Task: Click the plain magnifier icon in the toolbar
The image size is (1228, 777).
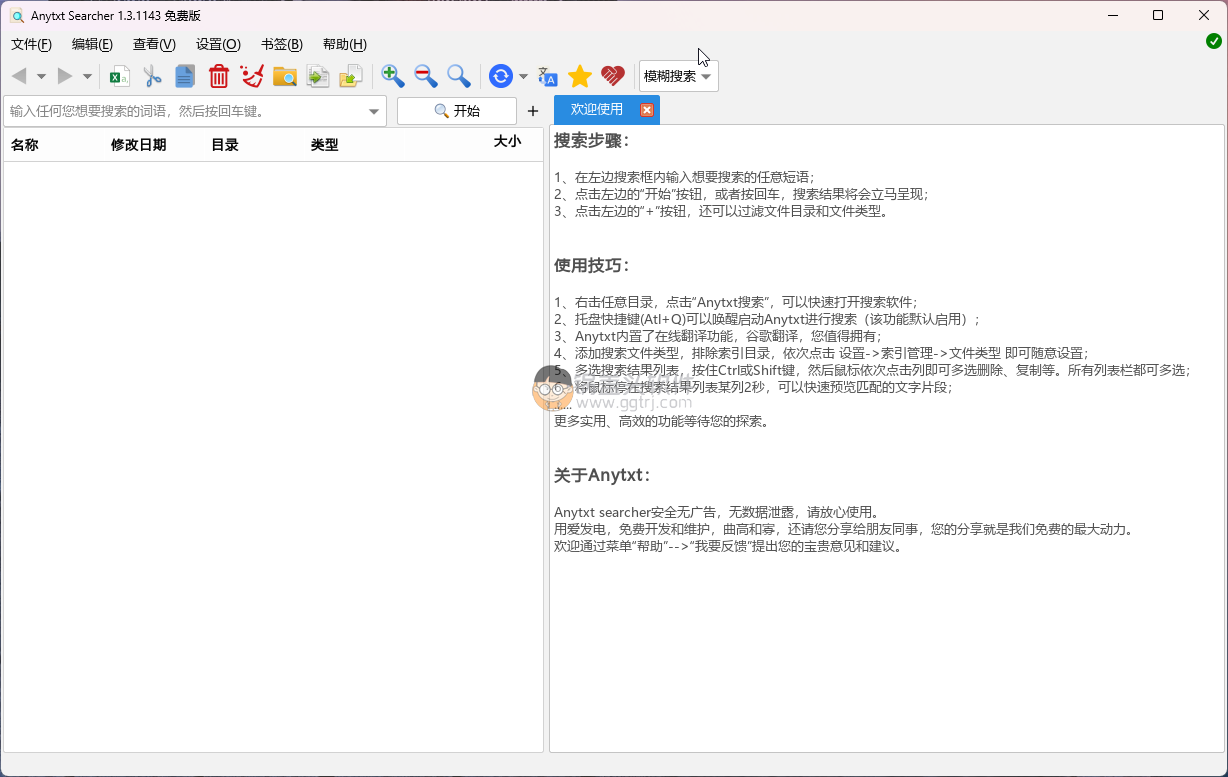Action: click(x=459, y=76)
